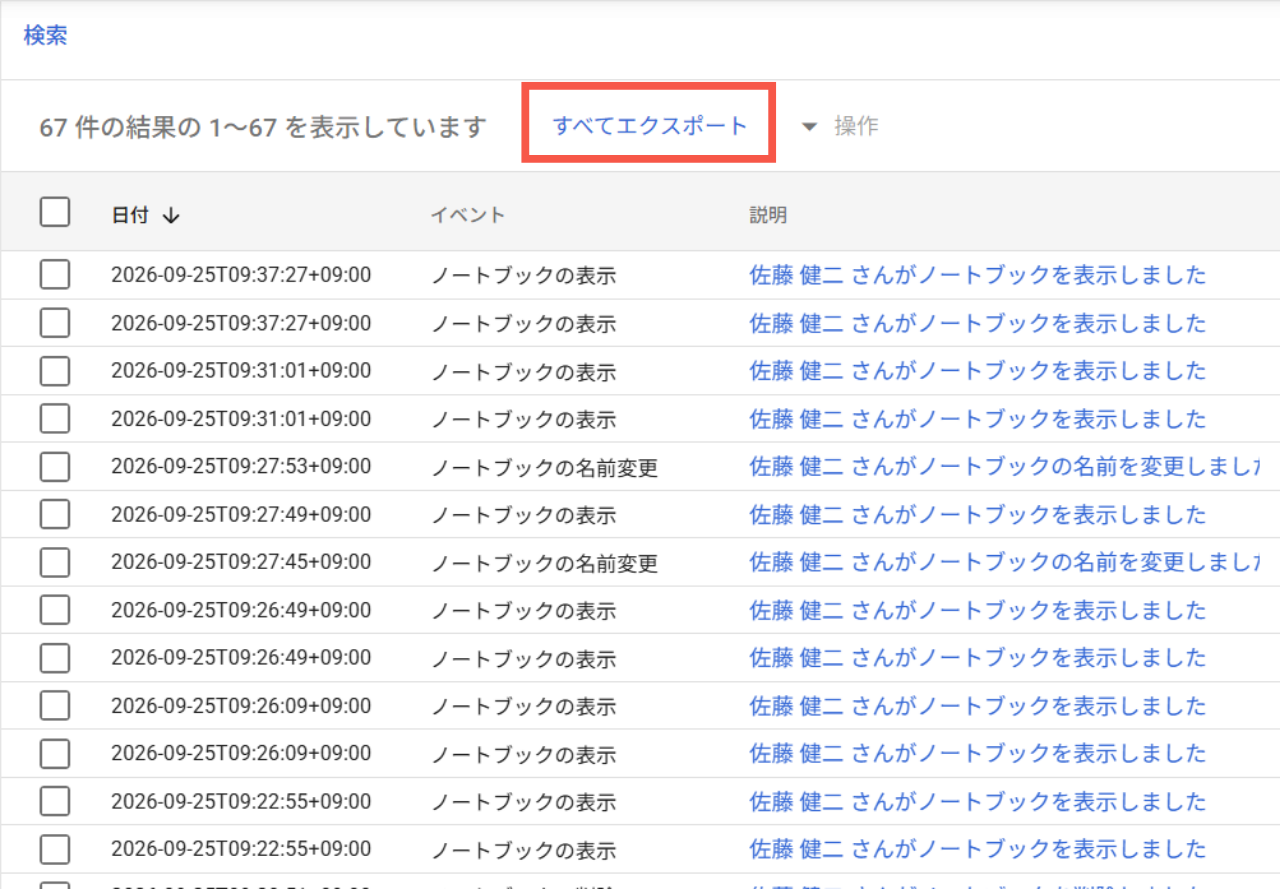Click ノートブックの名前変更 in the 09:27:53 row
This screenshot has width=1280, height=890.
click(545, 468)
